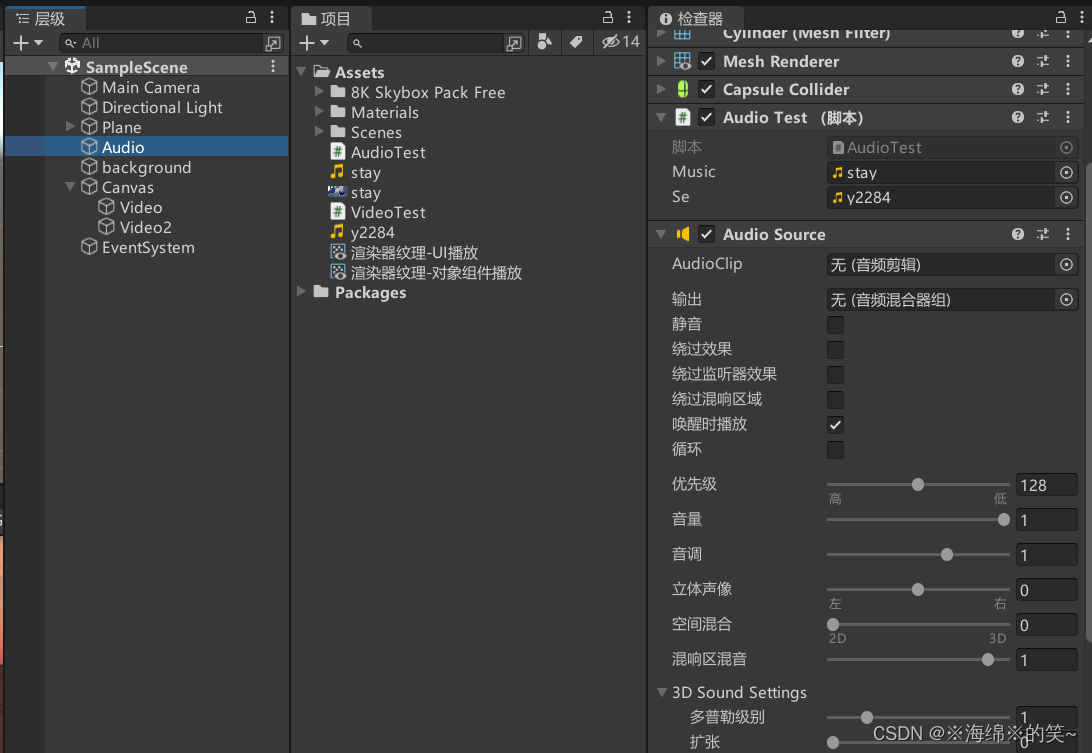Image resolution: width=1092 pixels, height=753 pixels.
Task: Open Audio Source component menu
Action: (x=1068, y=234)
